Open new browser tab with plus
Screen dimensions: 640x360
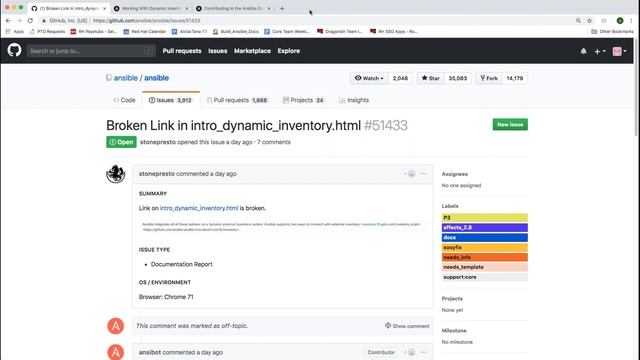click(282, 8)
